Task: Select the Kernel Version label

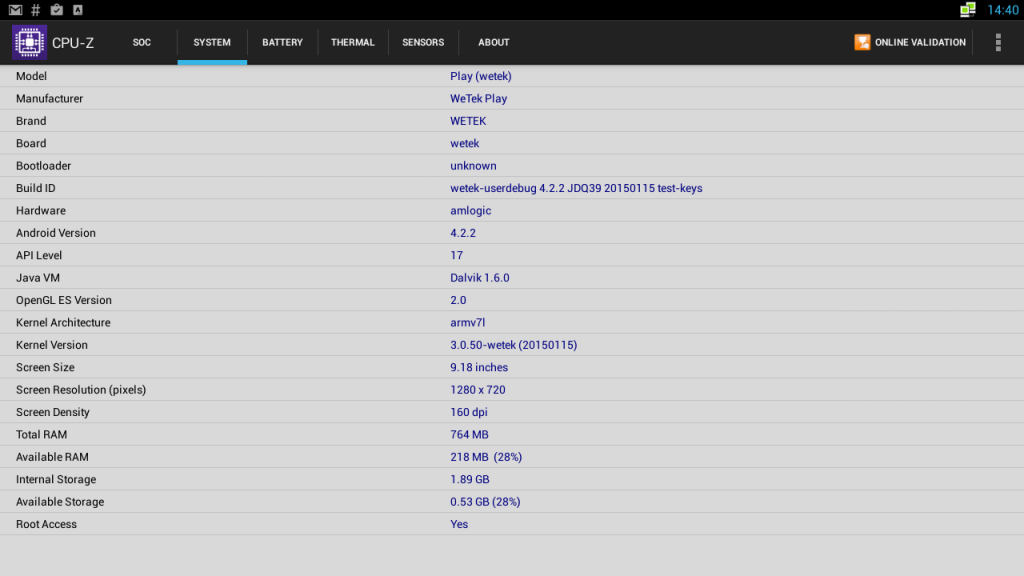Action: tap(52, 345)
